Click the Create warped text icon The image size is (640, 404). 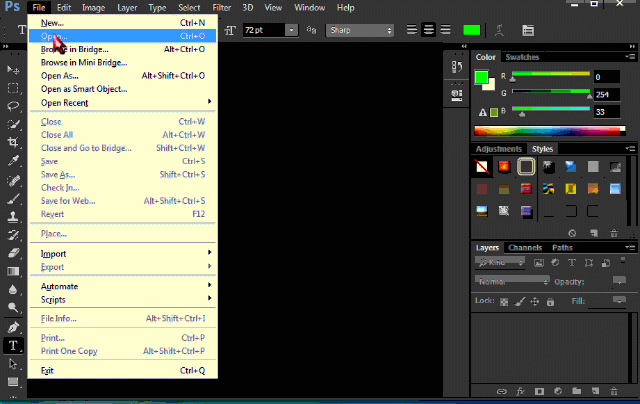[499, 30]
